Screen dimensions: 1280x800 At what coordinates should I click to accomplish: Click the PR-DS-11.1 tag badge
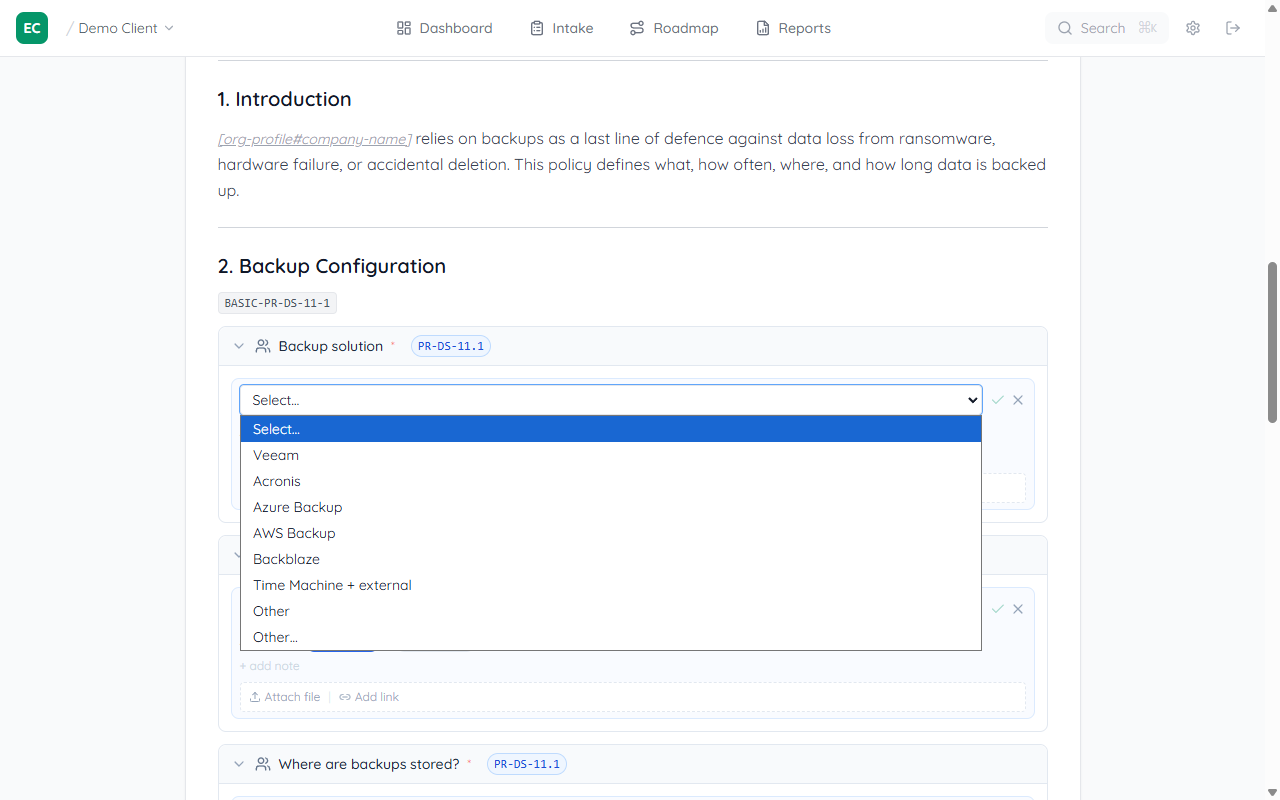point(450,345)
